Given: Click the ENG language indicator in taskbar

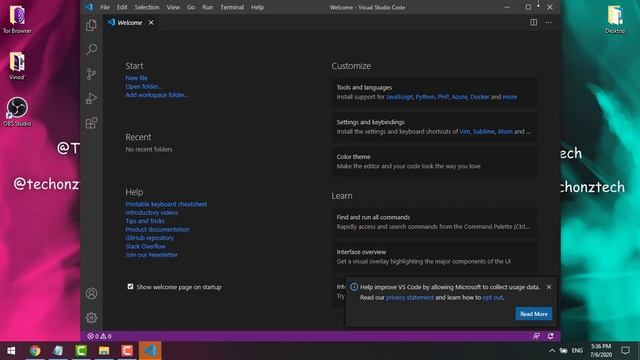Looking at the screenshot, I should pos(577,351).
